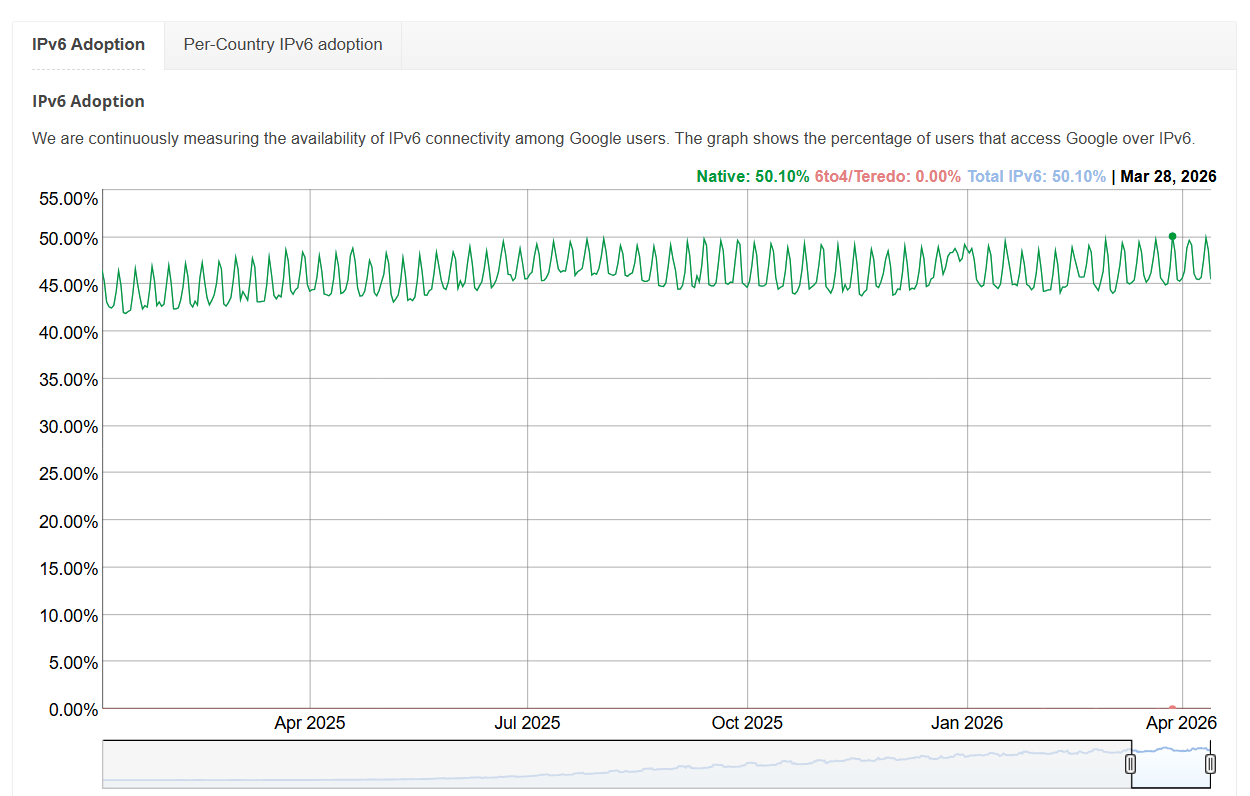Image resolution: width=1250 pixels, height=796 pixels.
Task: Click the 6to4/Teredo: 0.00% legend label
Action: click(x=887, y=177)
